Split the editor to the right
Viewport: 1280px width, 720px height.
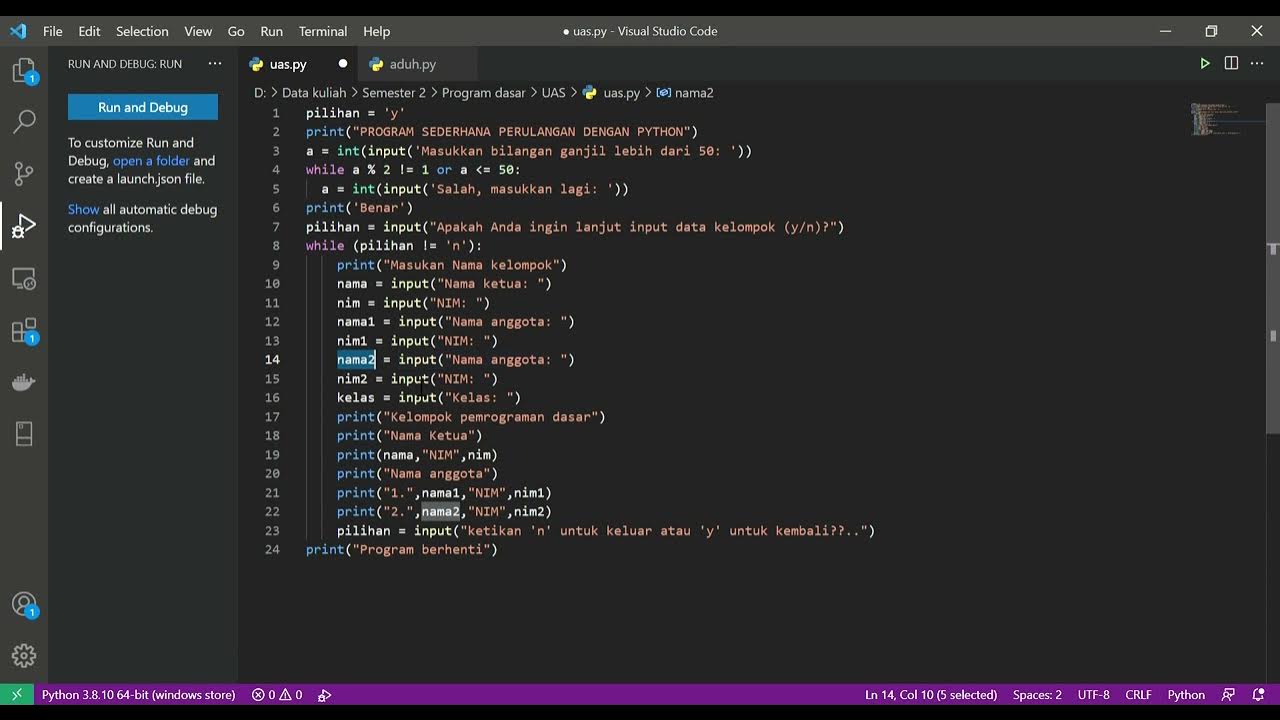[x=1231, y=63]
